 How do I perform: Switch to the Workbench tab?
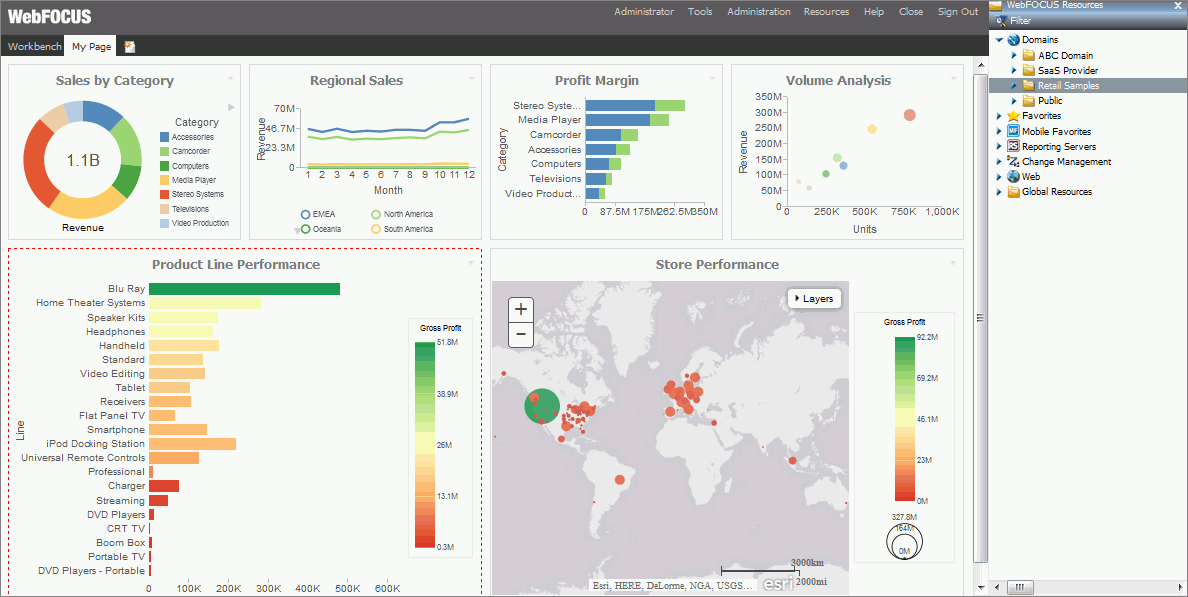pos(34,46)
